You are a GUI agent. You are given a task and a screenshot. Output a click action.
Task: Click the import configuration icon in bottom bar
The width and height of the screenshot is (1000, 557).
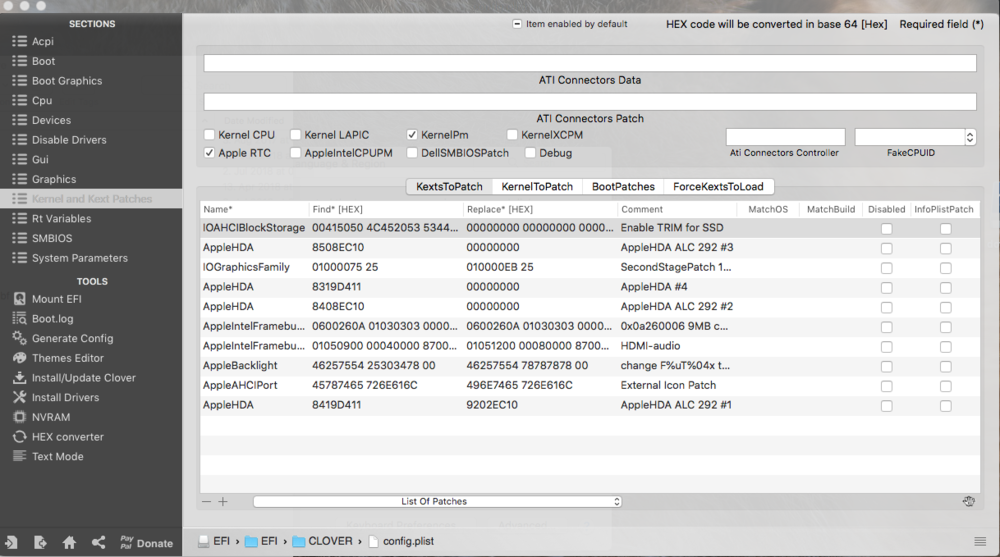[x=11, y=543]
